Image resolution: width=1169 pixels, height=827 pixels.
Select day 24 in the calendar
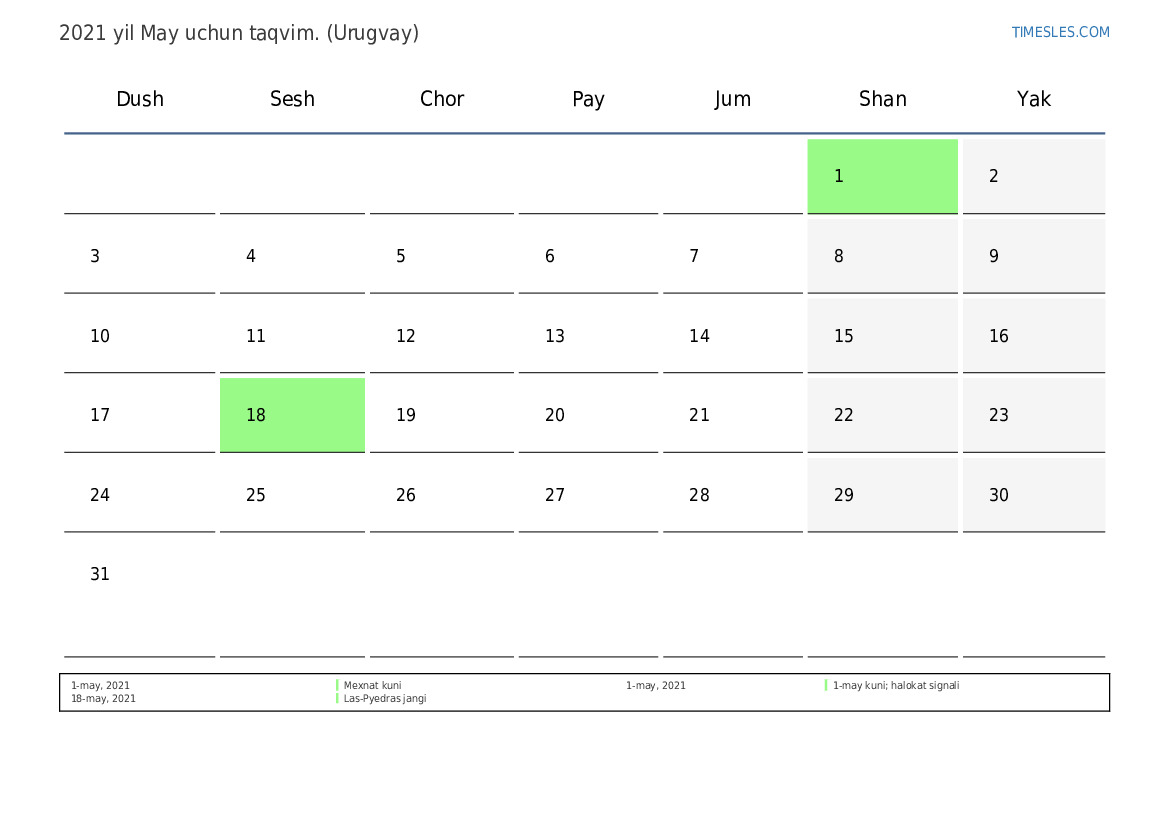tap(139, 494)
